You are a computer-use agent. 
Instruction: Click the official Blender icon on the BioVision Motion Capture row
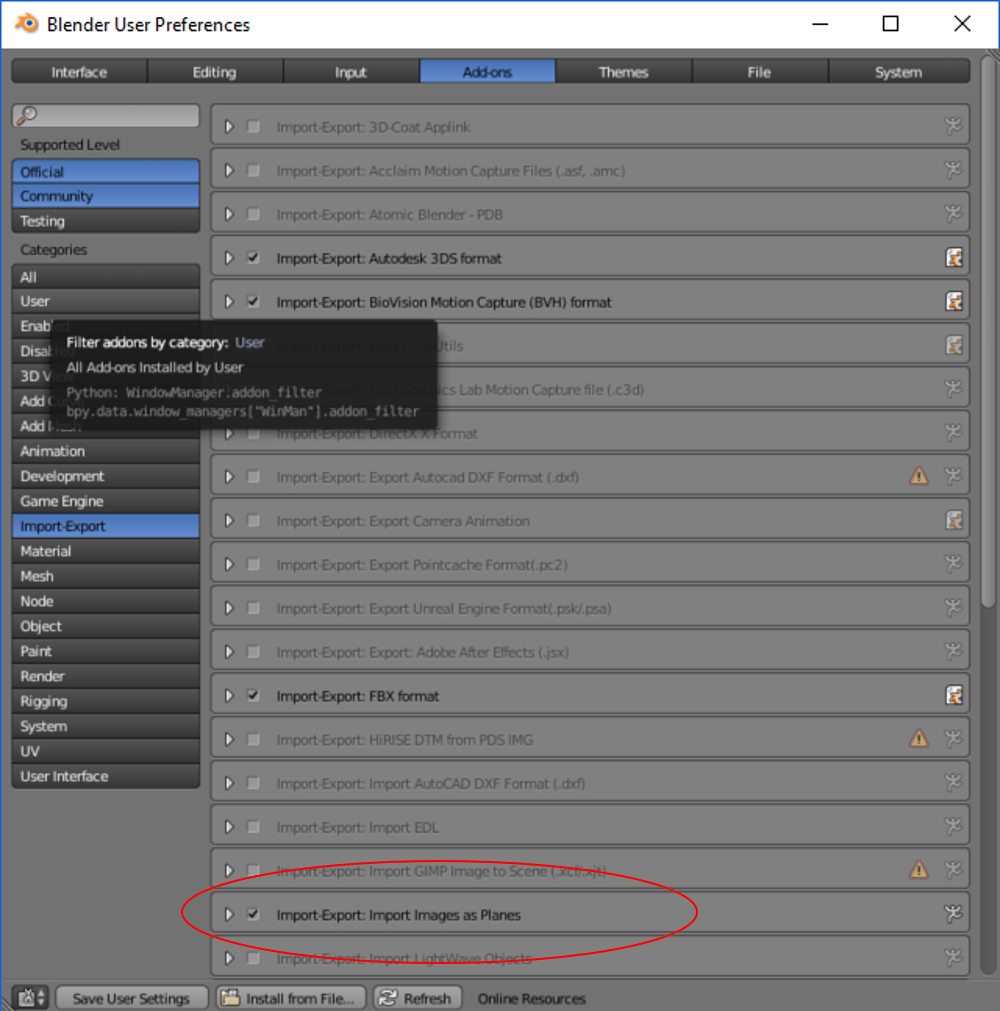pyautogui.click(x=953, y=302)
